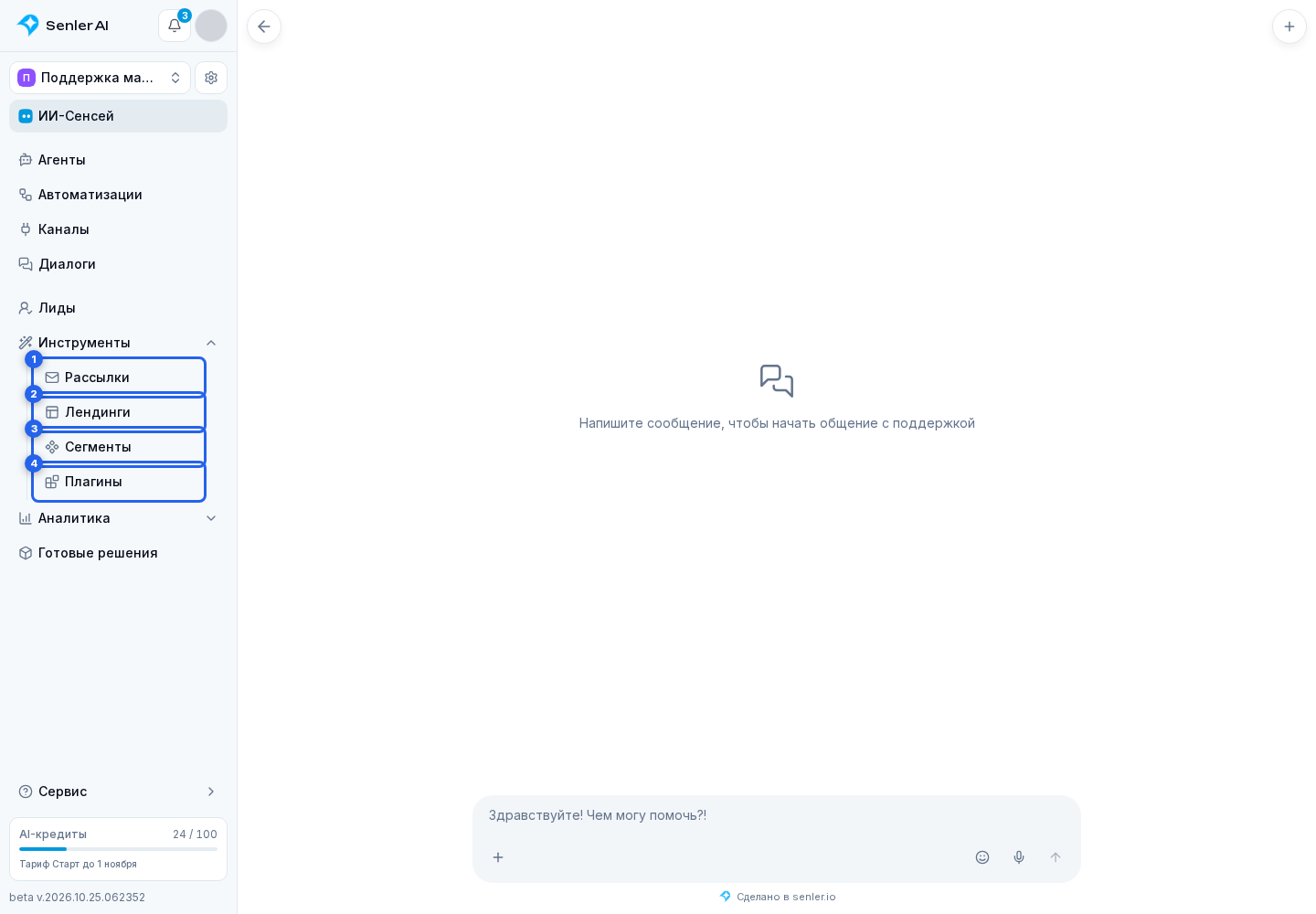Open the notifications bell

pos(175,26)
